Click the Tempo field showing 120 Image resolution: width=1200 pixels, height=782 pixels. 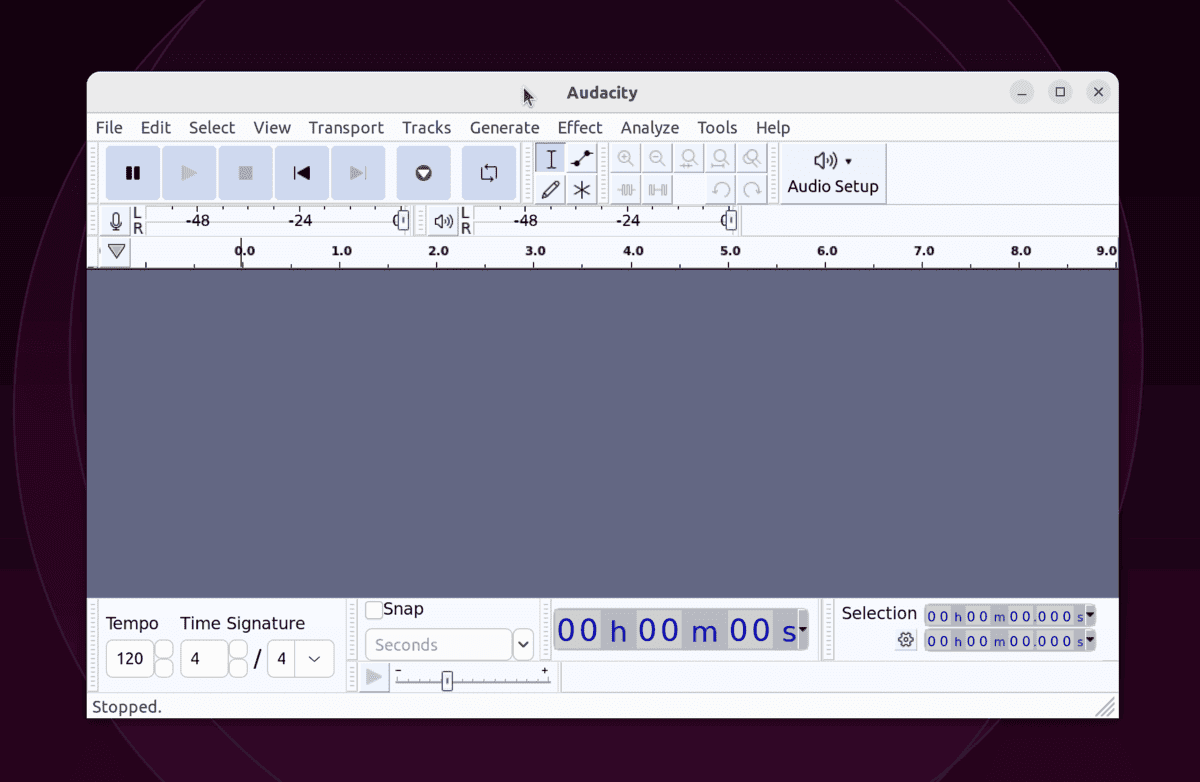(130, 659)
